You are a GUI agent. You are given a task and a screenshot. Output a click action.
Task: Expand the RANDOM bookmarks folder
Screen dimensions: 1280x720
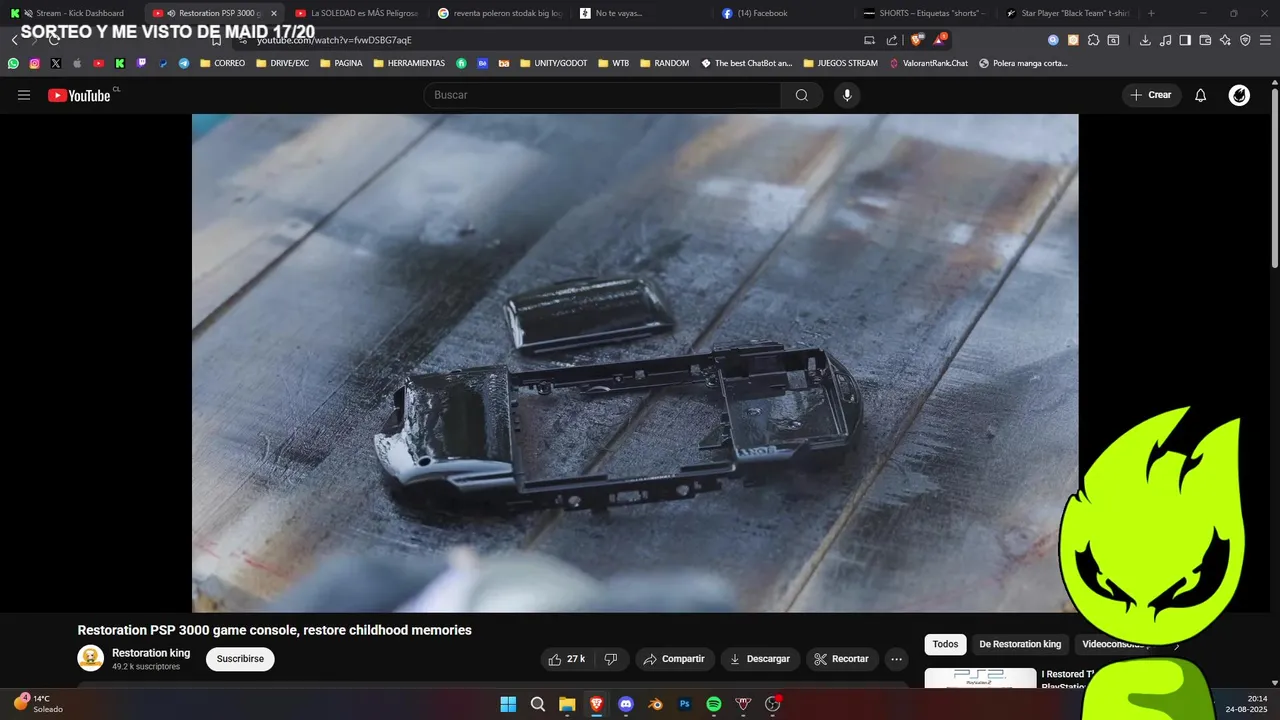pyautogui.click(x=664, y=63)
